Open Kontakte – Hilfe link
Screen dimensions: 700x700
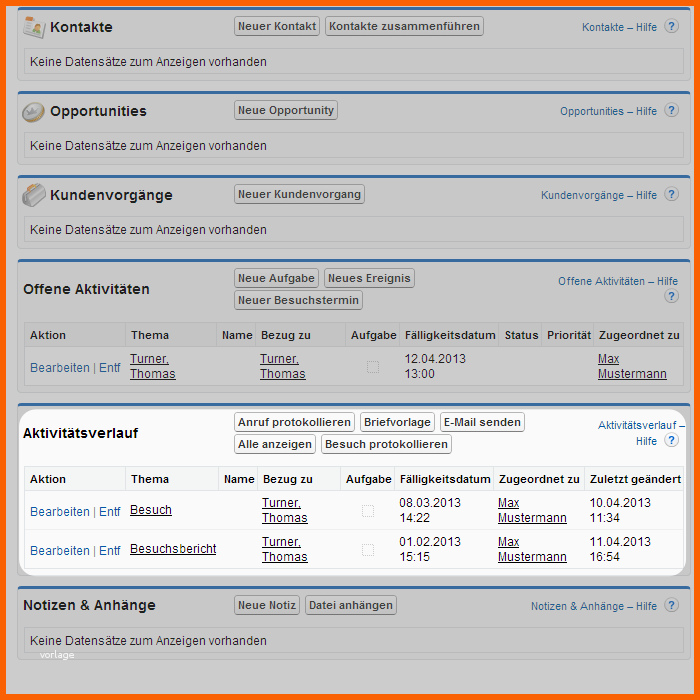coord(619,27)
